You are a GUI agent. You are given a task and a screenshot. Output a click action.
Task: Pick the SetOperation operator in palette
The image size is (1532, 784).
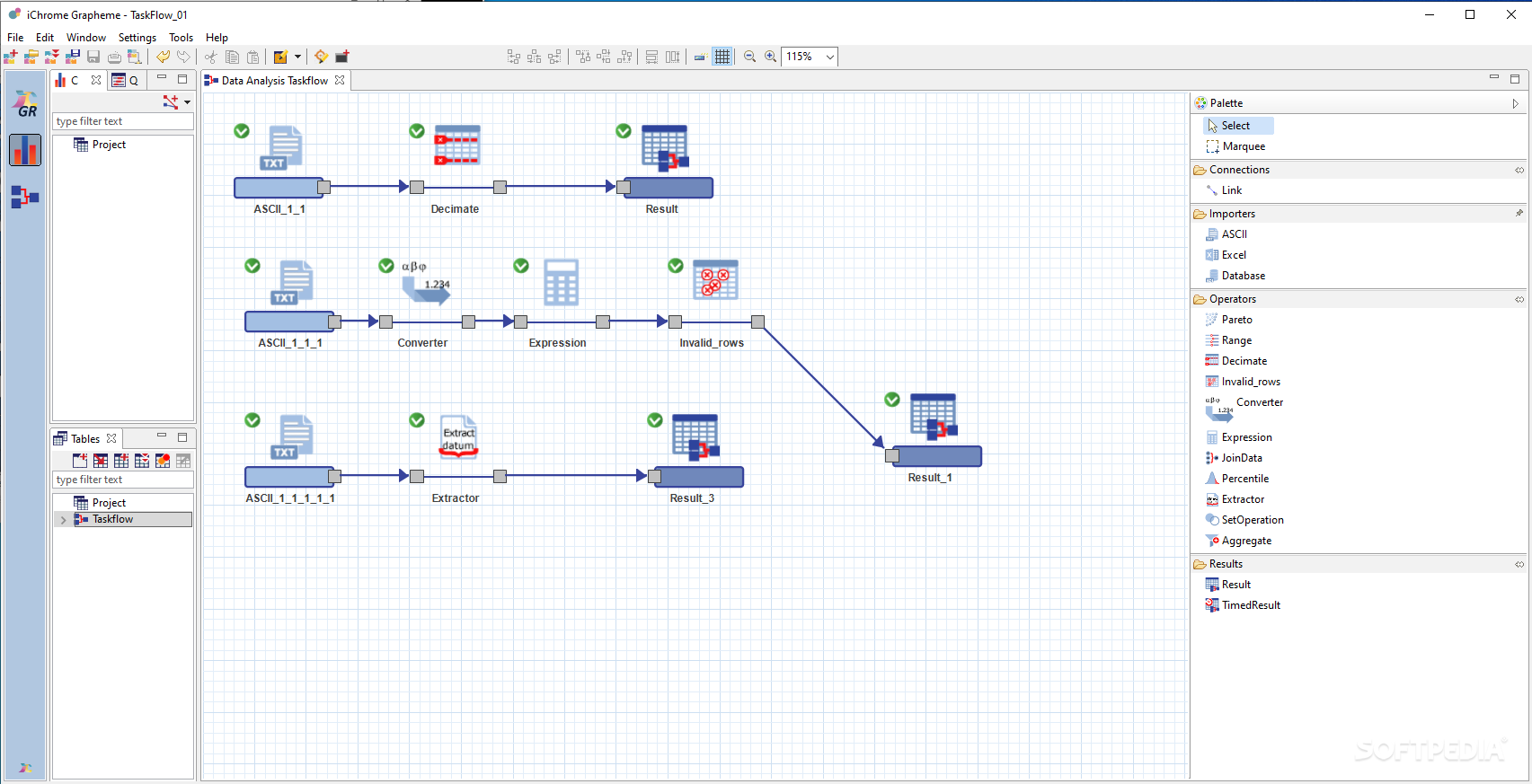(x=1244, y=520)
